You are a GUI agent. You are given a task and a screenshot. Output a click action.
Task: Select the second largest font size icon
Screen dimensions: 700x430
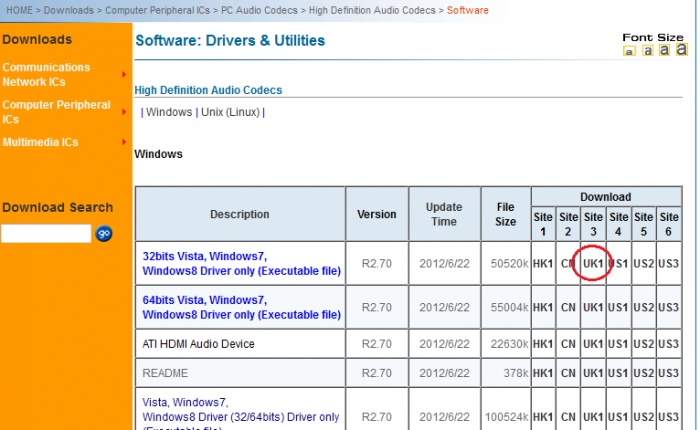click(664, 50)
